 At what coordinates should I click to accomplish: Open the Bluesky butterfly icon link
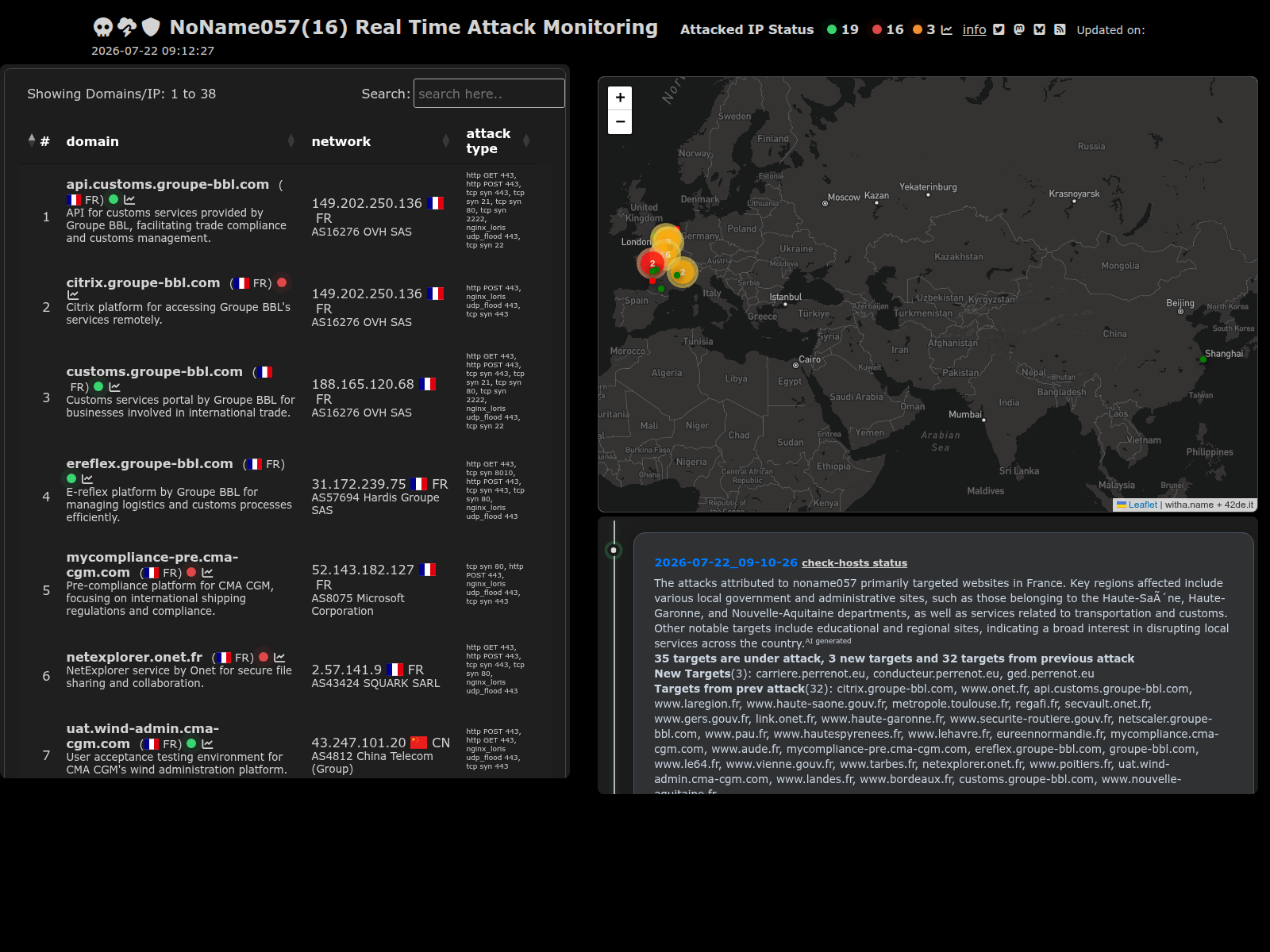point(1039,29)
